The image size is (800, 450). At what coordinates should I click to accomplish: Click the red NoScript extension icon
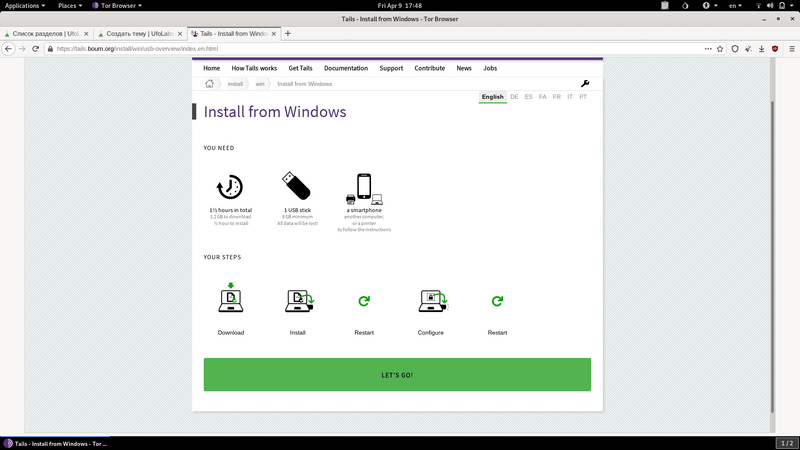click(x=774, y=48)
